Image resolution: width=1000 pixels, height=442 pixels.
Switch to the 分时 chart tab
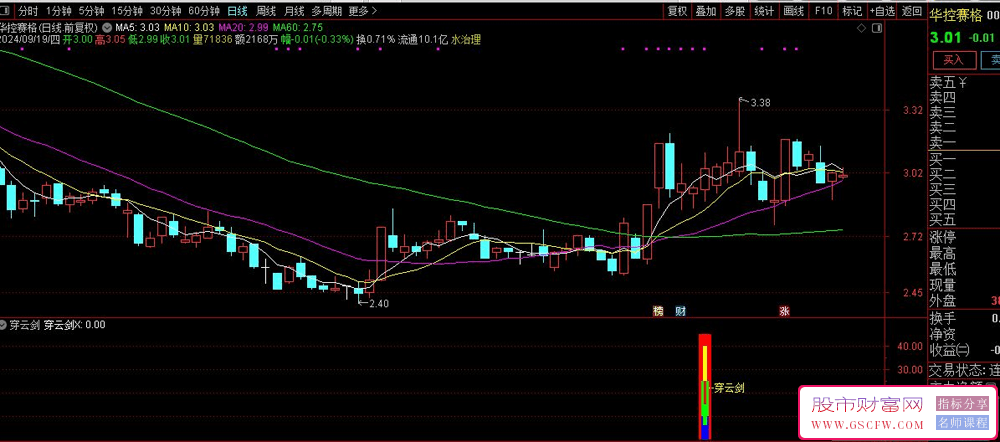tap(27, 11)
